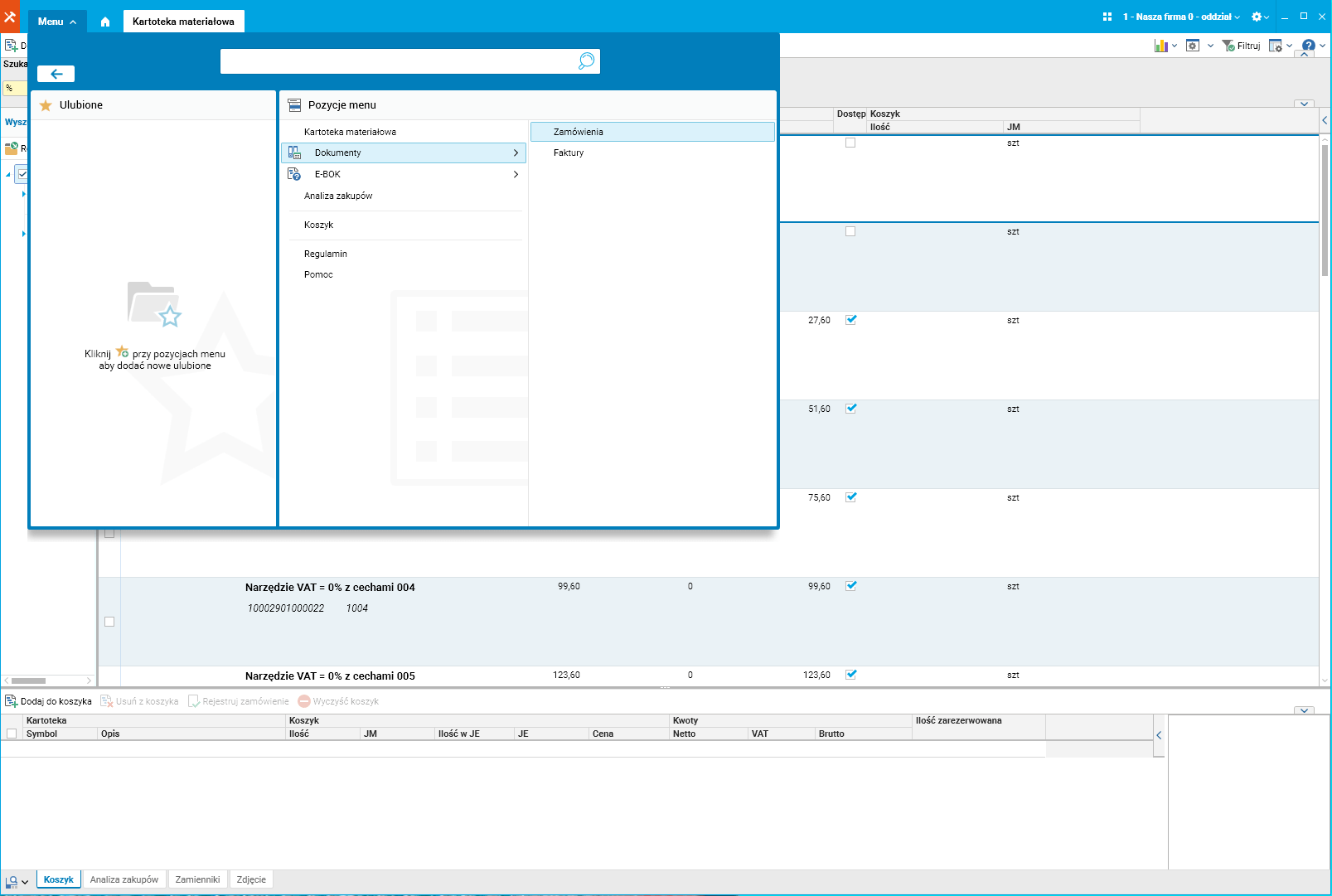This screenshot has width=1332, height=896.
Task: Click the Filtruj funnel icon
Action: pyautogui.click(x=1228, y=46)
